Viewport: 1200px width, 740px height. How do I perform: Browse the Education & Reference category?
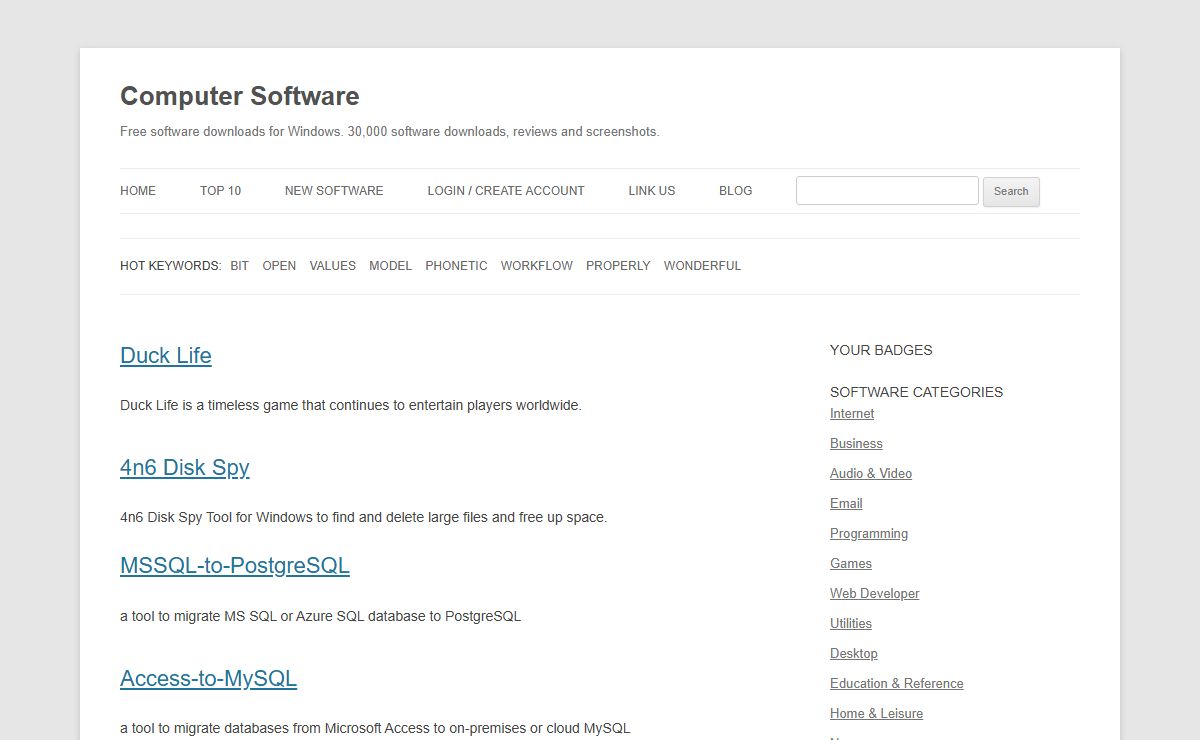coord(897,684)
